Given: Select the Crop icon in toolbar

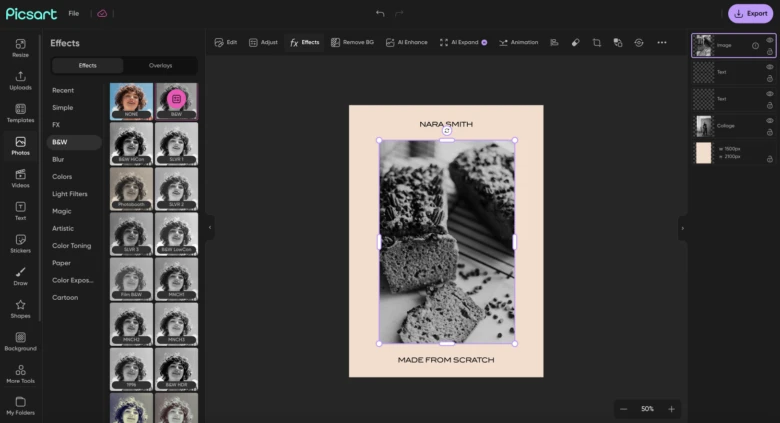Looking at the screenshot, I should point(596,42).
